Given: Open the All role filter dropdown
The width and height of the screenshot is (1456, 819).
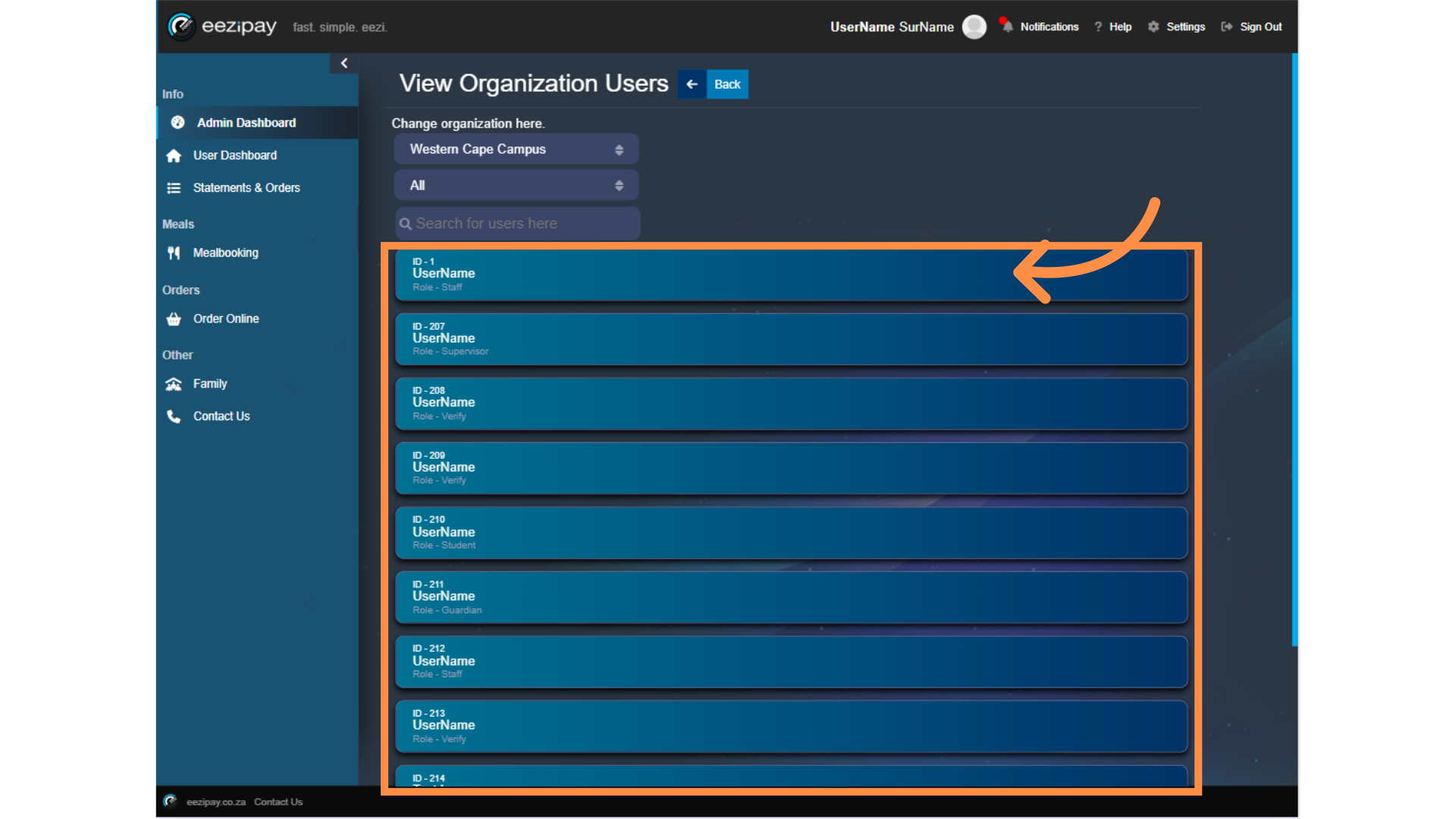Looking at the screenshot, I should 516,185.
